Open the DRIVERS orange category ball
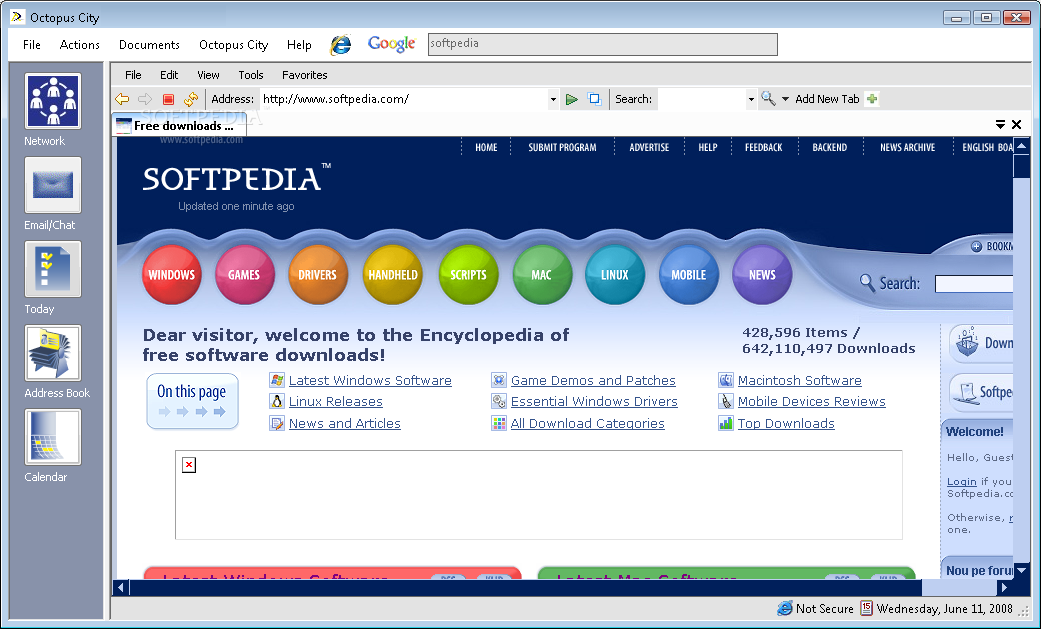 tap(317, 274)
